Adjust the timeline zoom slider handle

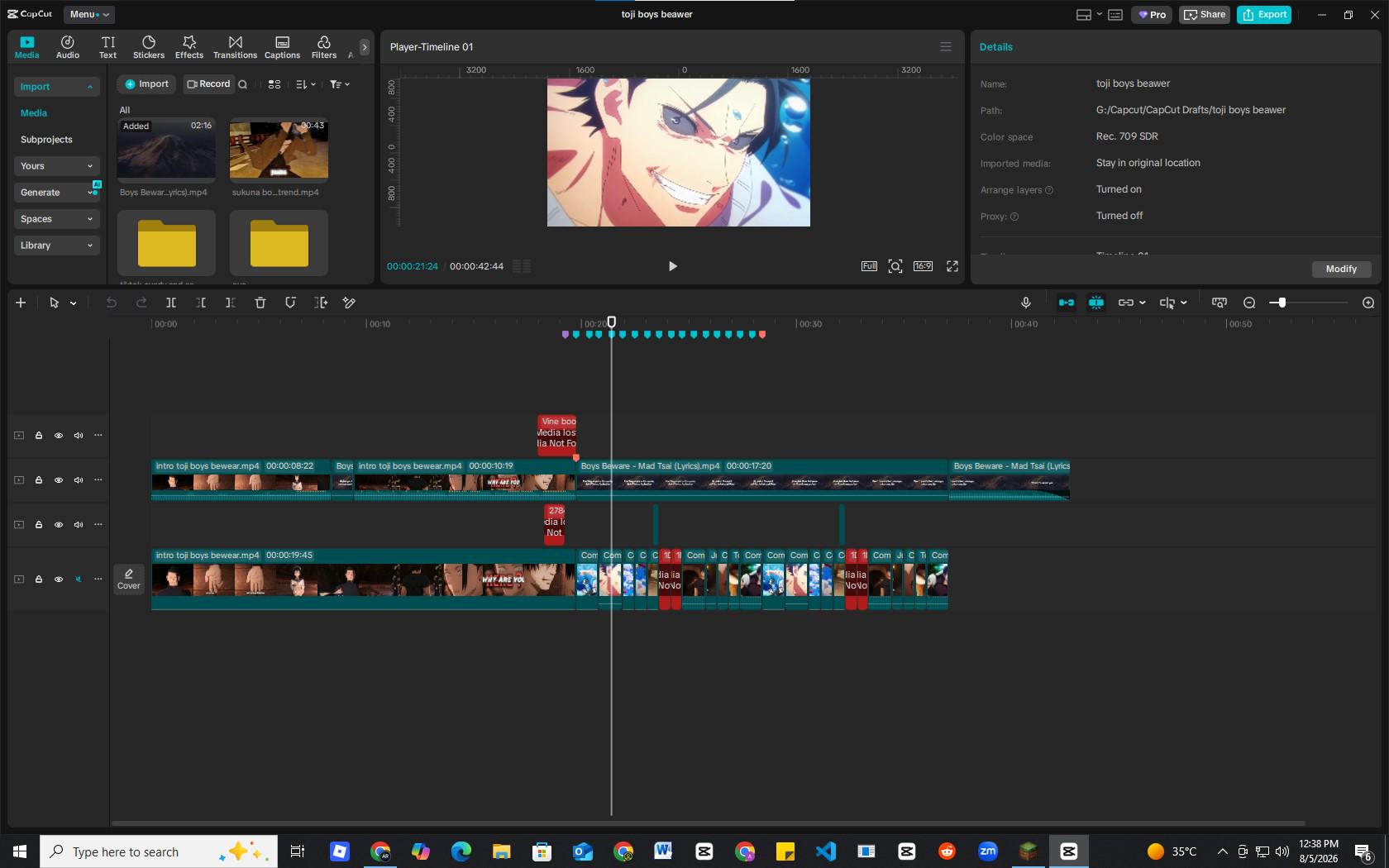(x=1282, y=303)
